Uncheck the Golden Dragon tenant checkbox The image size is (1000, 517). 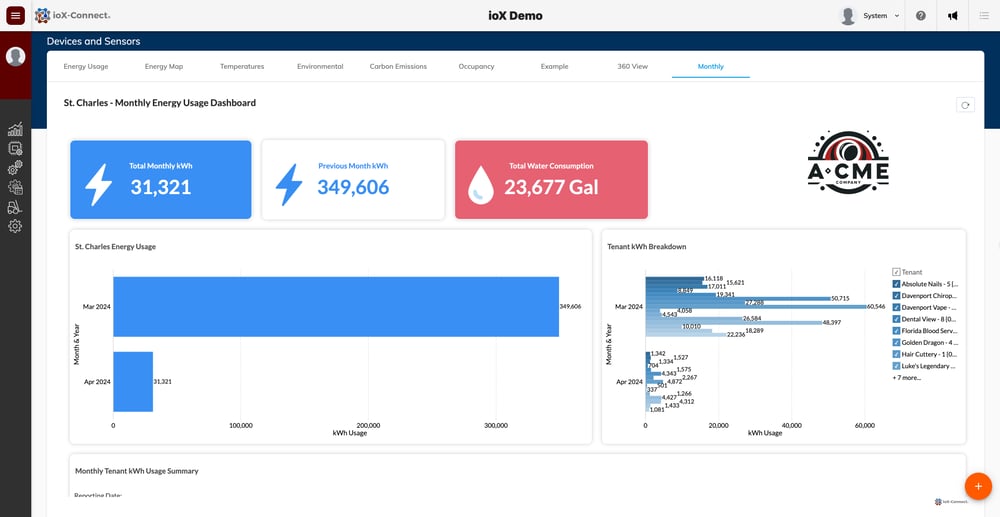tap(896, 343)
